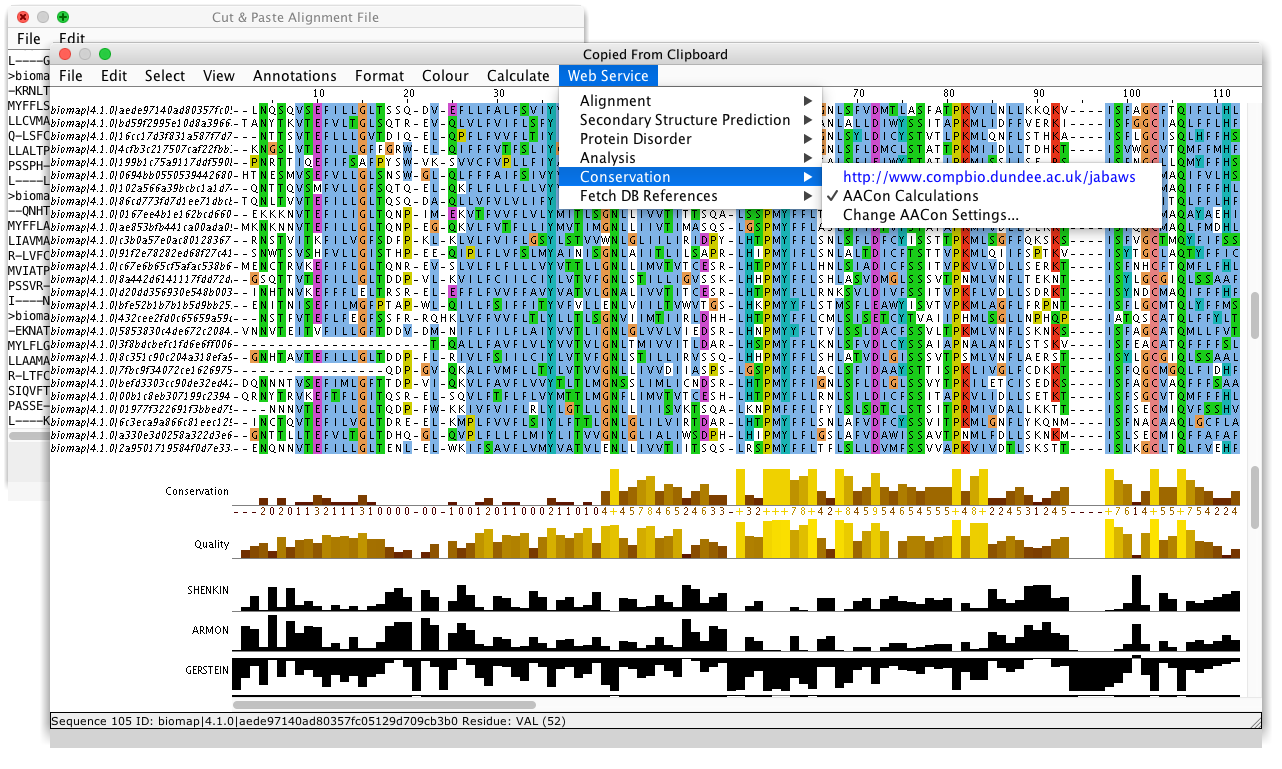
Task: Open the compbio.dundee.ac.uk jabaws link
Action: click(988, 177)
